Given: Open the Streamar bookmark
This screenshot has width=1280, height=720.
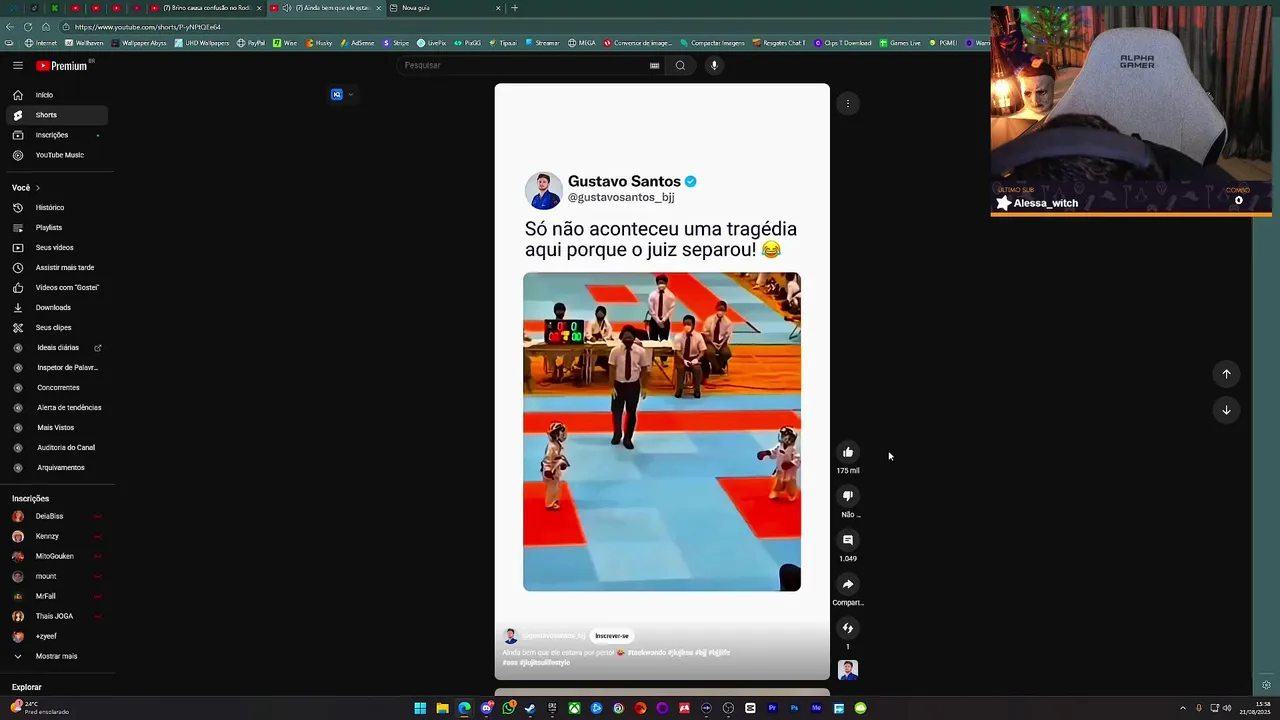Looking at the screenshot, I should [542, 43].
